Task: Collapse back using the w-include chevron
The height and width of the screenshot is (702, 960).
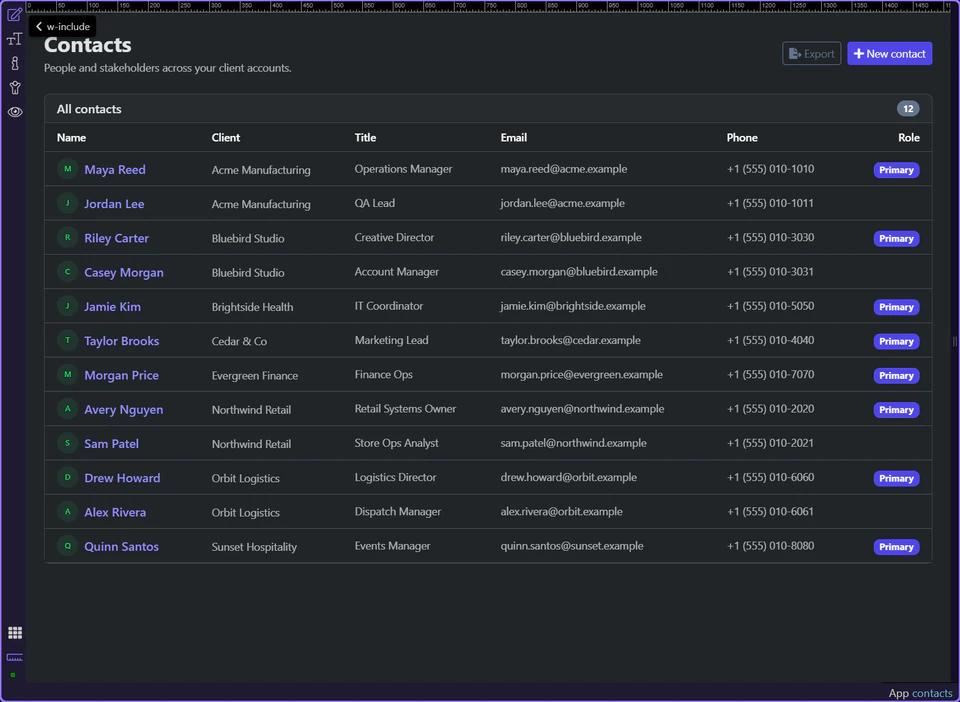Action: [38, 27]
